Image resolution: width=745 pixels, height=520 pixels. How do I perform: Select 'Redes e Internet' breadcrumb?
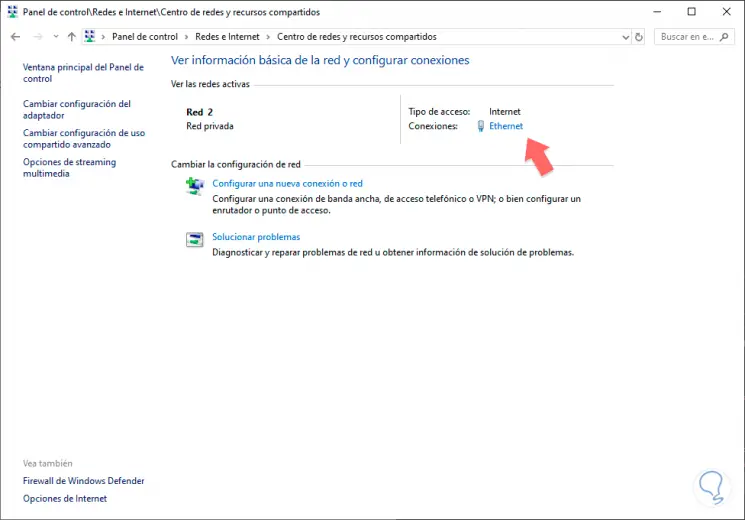tap(227, 37)
